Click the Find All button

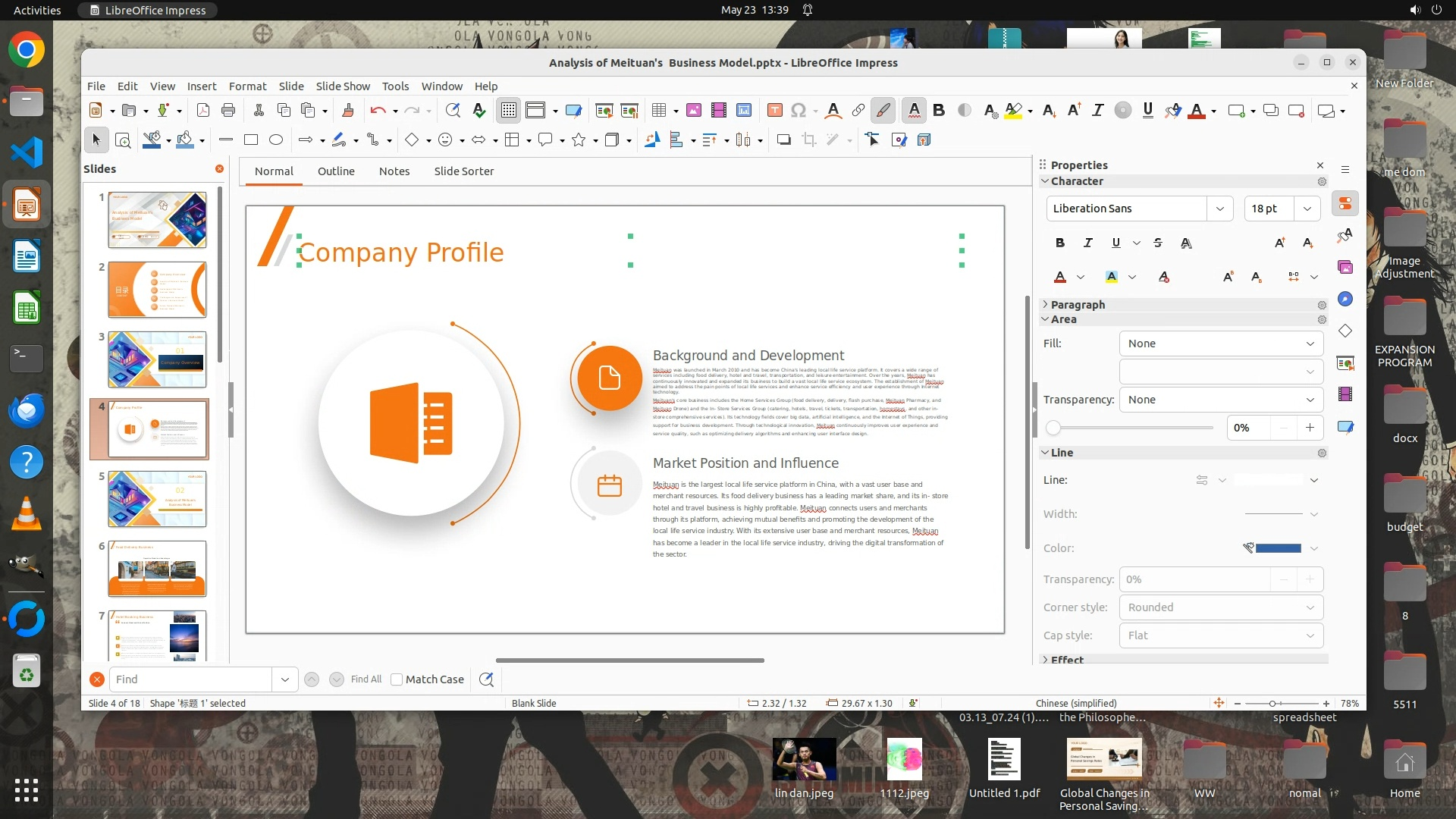366,679
